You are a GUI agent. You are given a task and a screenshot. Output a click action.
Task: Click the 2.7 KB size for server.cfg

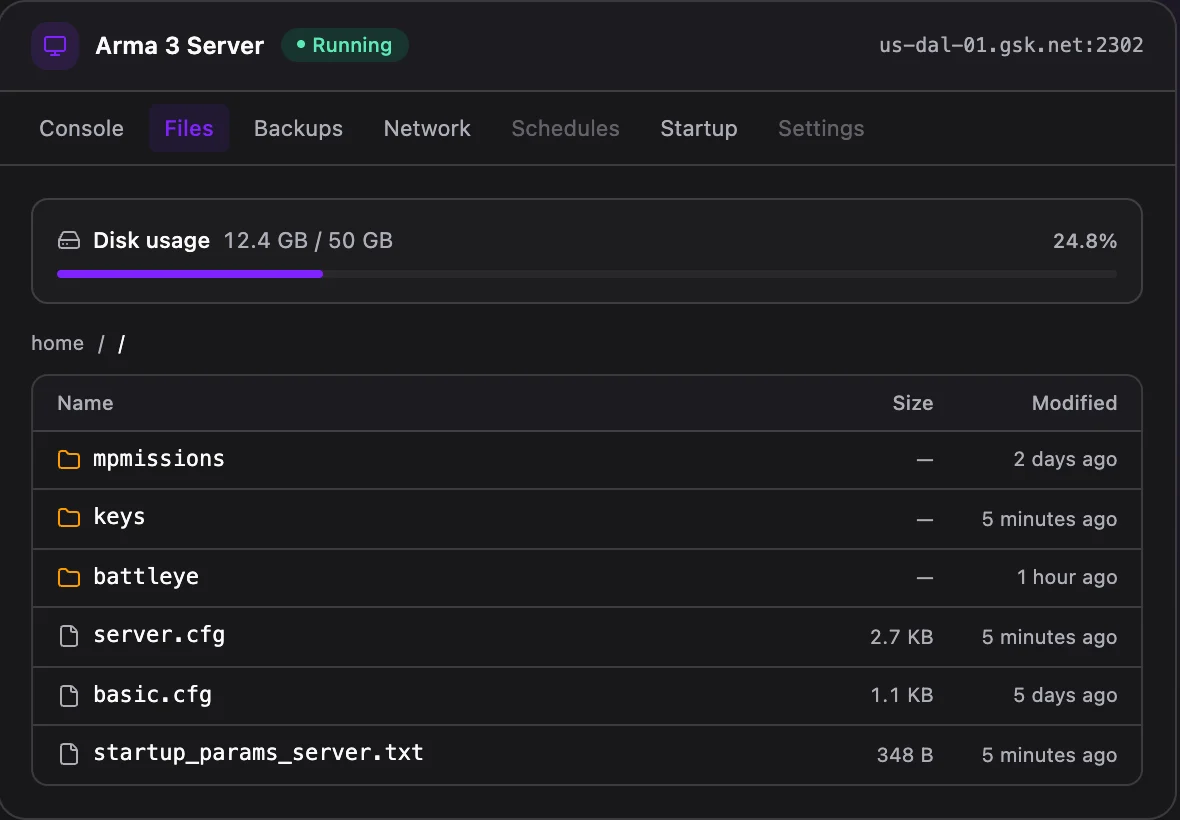(x=902, y=637)
